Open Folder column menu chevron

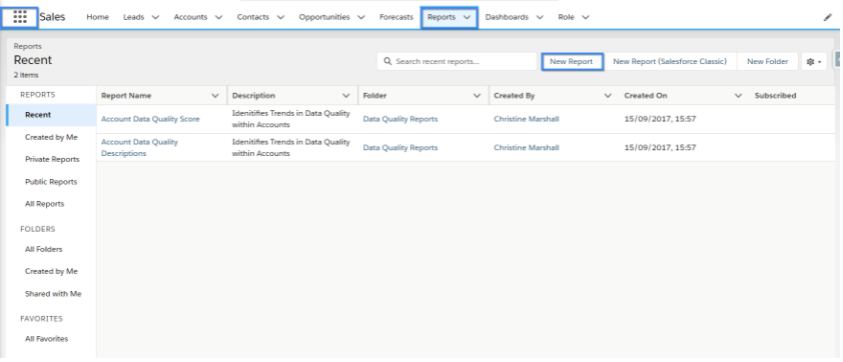point(477,96)
